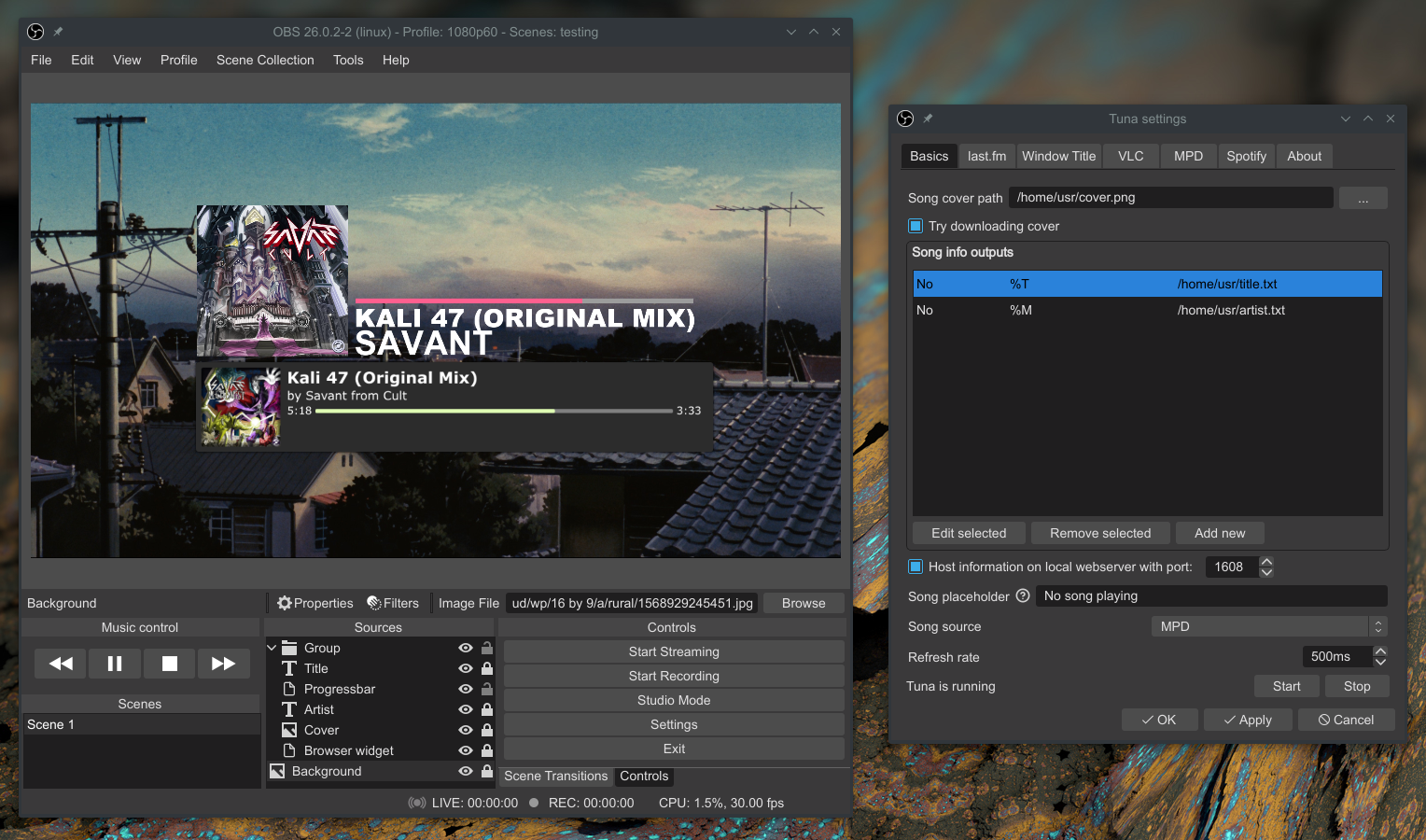Open Filters for the selected source
The image size is (1426, 840).
(393, 603)
